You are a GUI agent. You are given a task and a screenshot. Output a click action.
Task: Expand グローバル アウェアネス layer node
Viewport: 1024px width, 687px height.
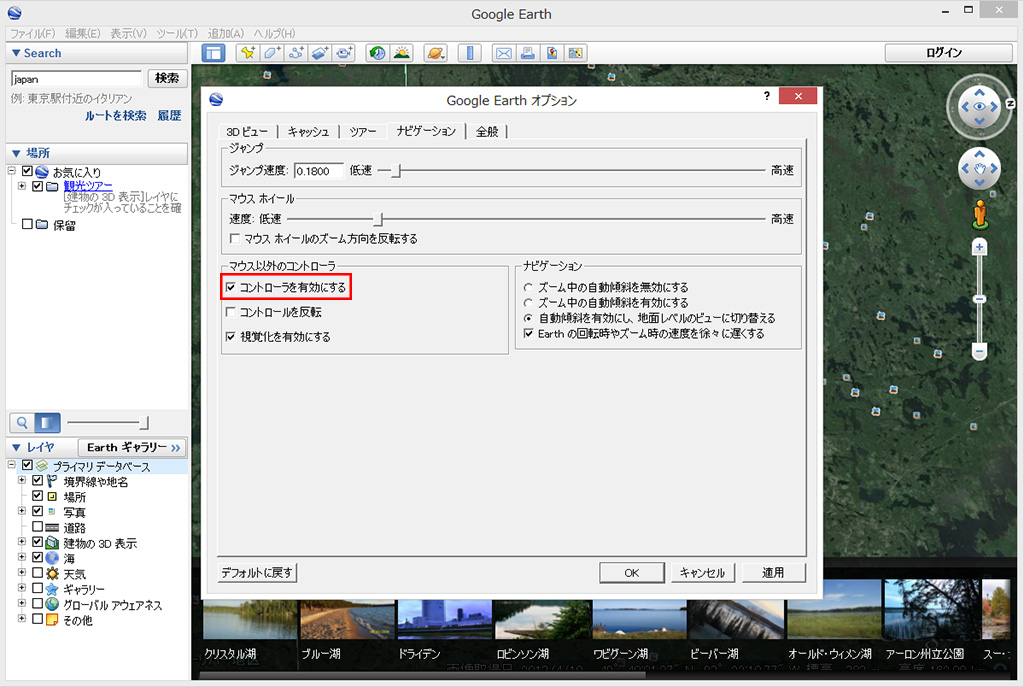[x=22, y=603]
